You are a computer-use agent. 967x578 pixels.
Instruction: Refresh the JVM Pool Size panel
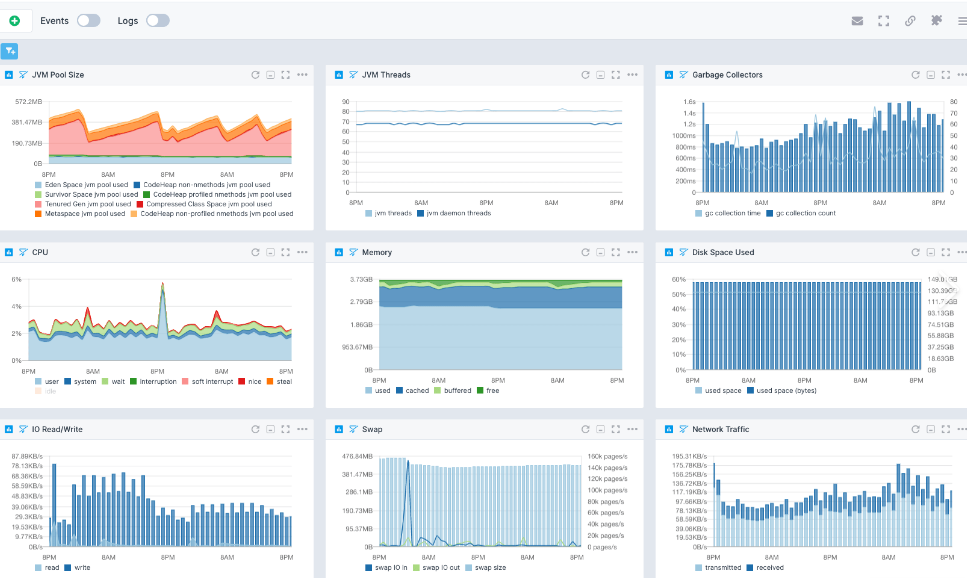pyautogui.click(x=255, y=75)
